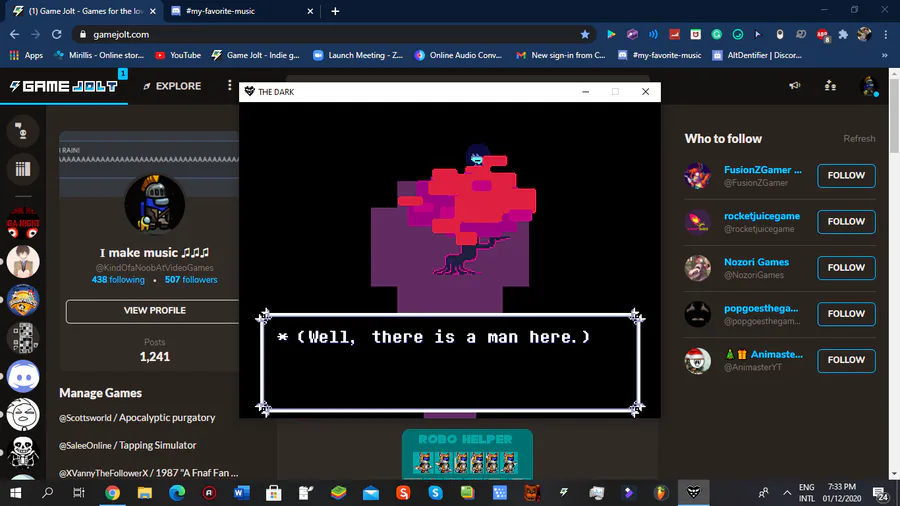This screenshot has height=506, width=900.
Task: Click the rocketjuicegame avatar
Action: pos(697,222)
